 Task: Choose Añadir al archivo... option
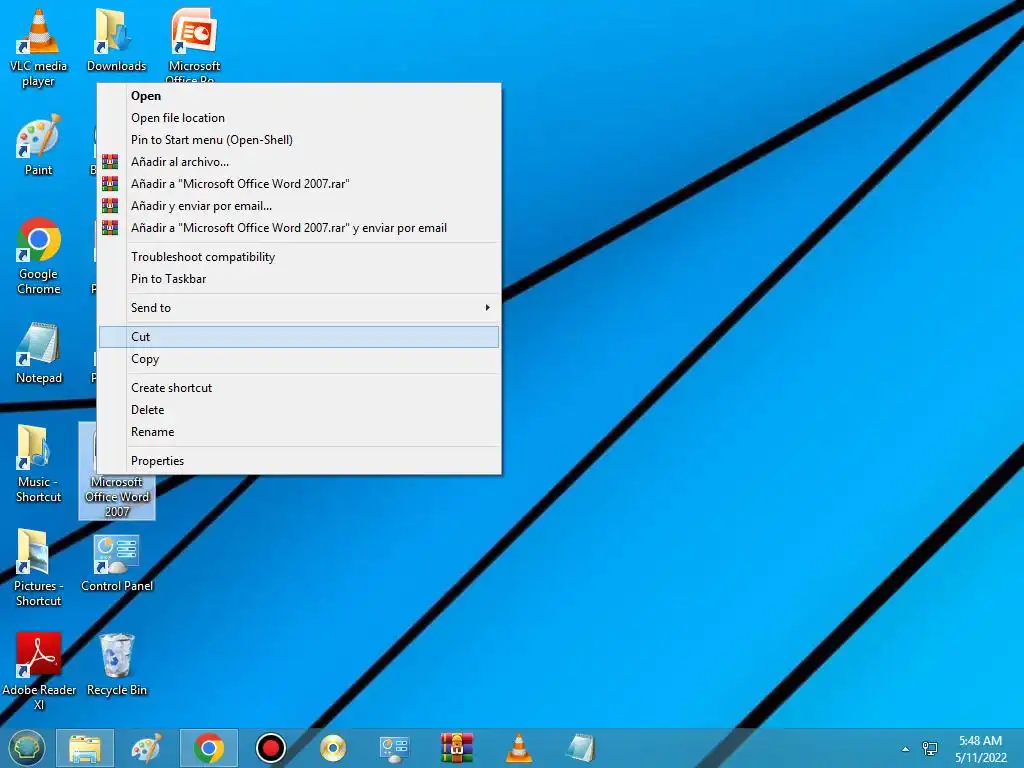pos(300,162)
